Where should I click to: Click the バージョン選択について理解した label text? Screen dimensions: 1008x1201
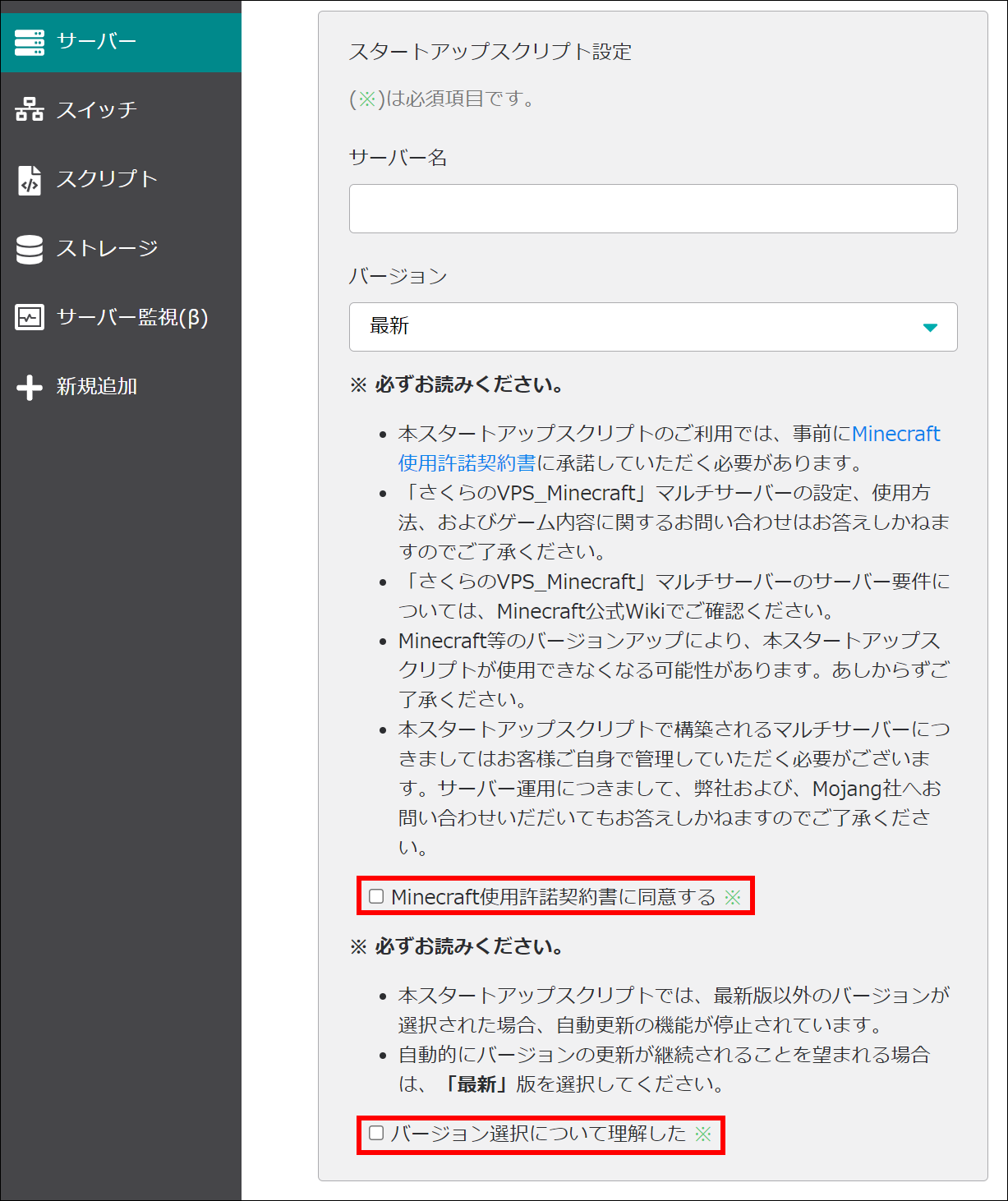(x=538, y=1134)
